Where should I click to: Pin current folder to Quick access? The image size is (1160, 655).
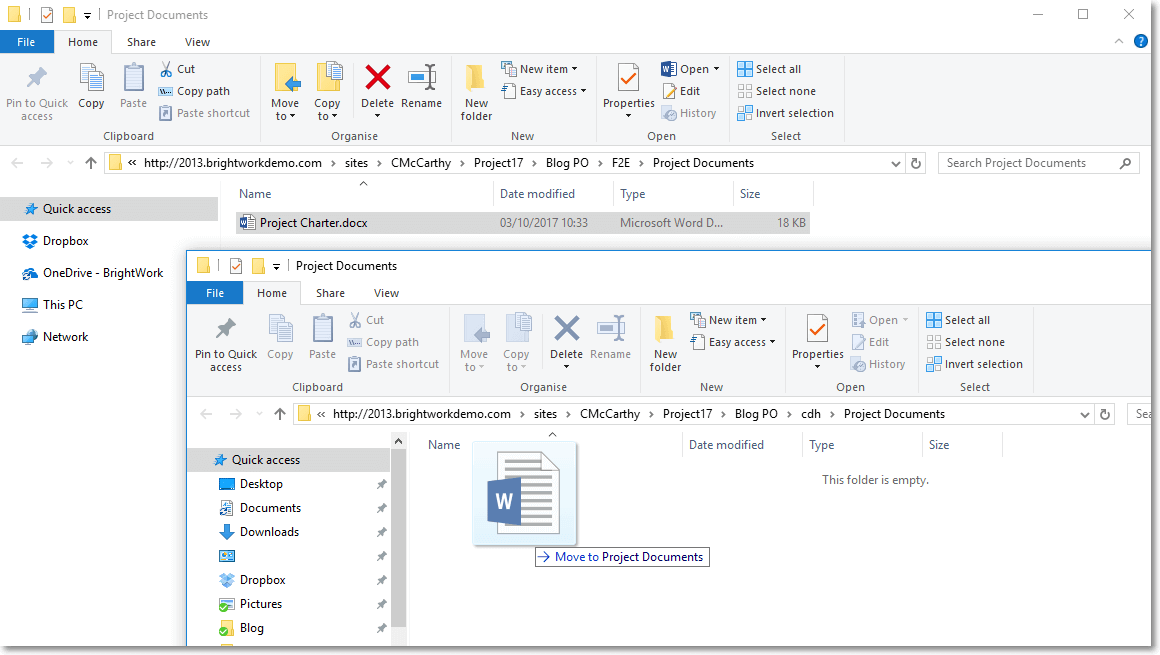pyautogui.click(x=37, y=92)
